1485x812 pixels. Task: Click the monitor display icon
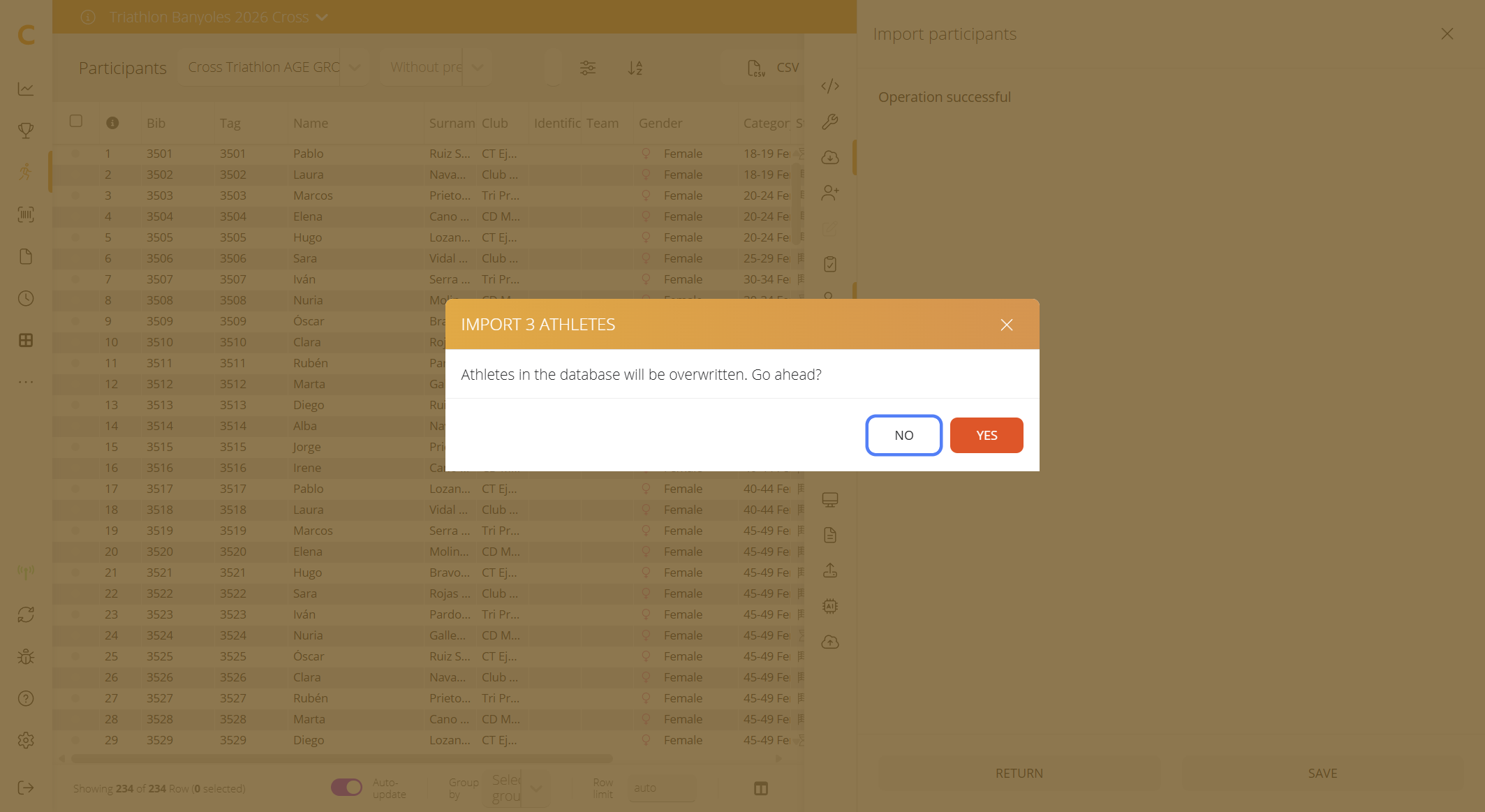830,500
